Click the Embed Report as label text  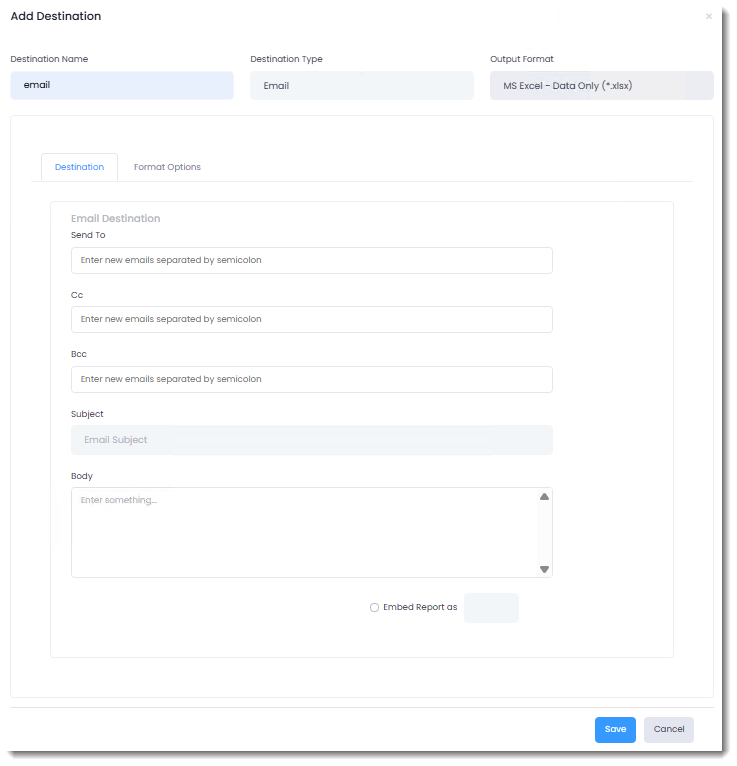tap(420, 607)
